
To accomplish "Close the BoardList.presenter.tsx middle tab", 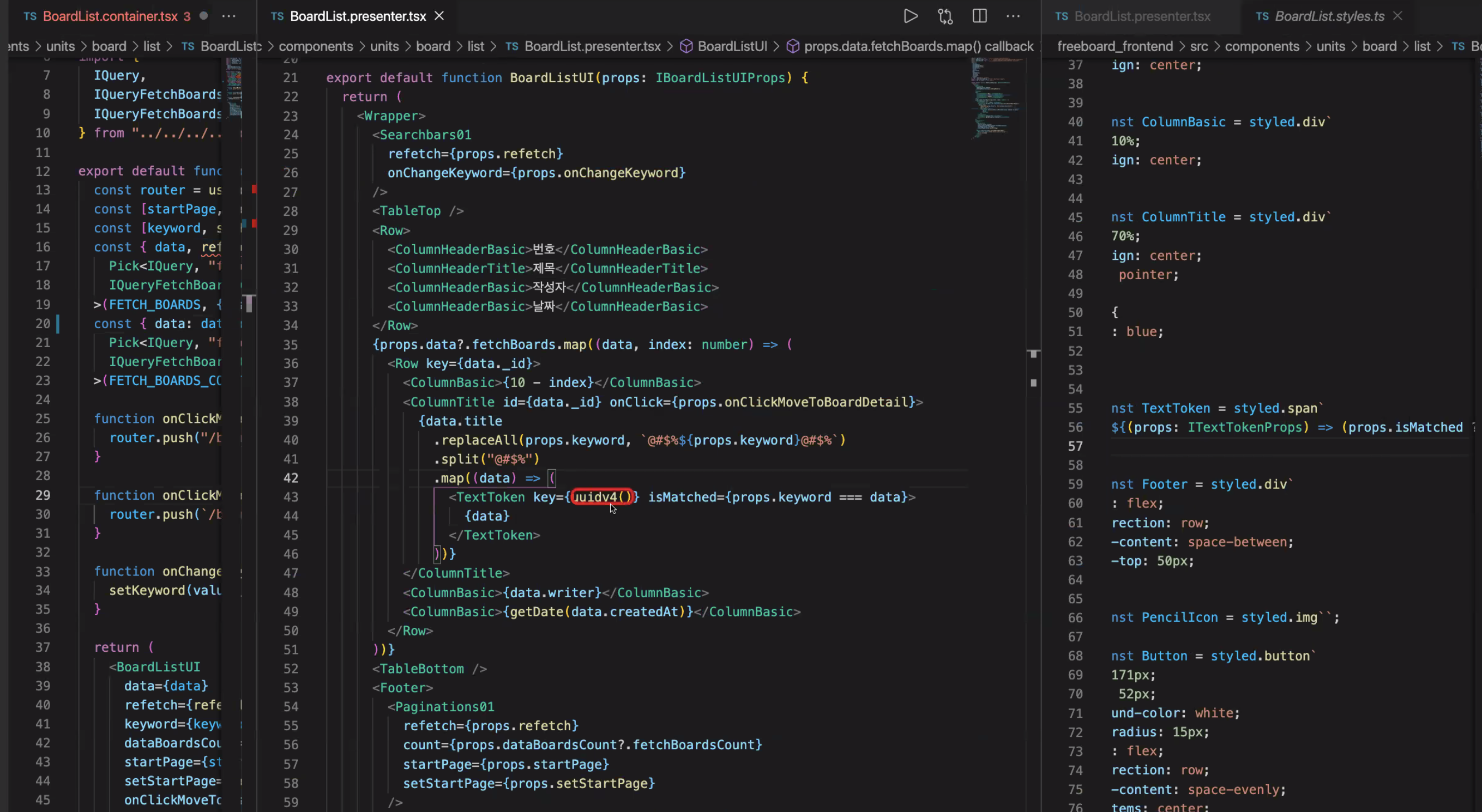I will coord(439,16).
